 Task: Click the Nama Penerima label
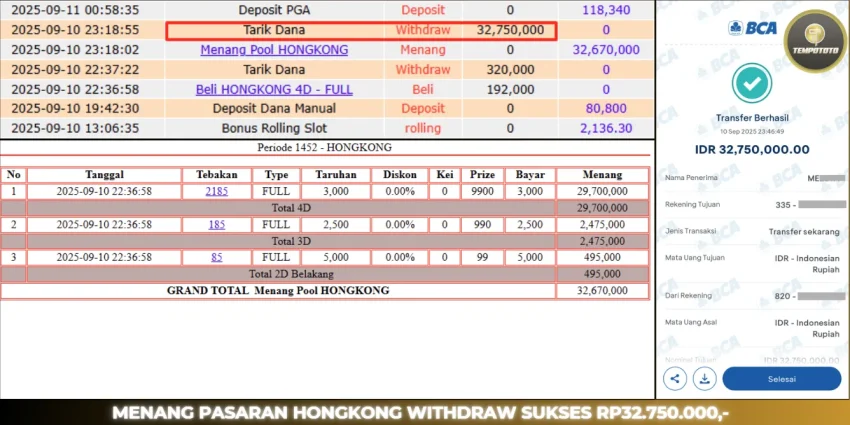[x=691, y=178]
